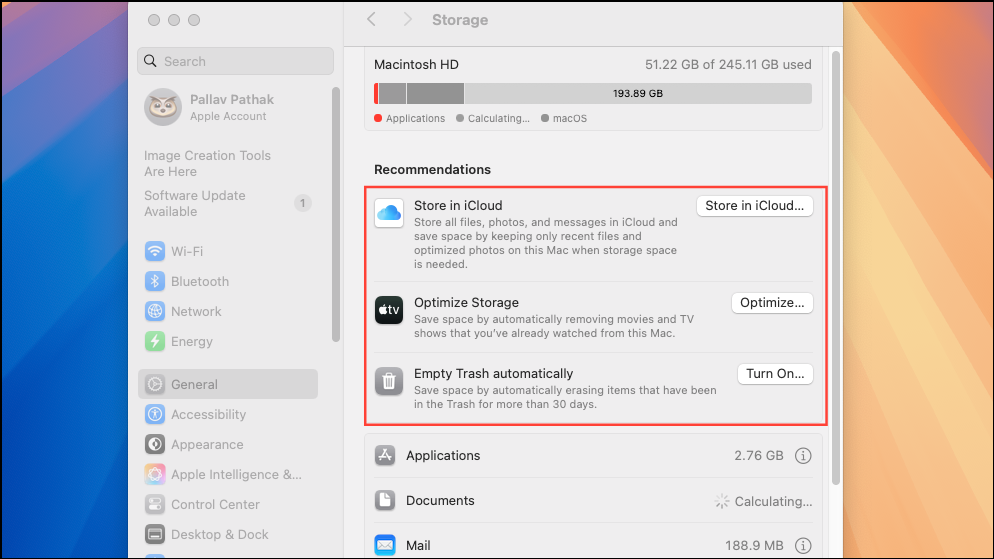Click the Applications App Store icon
Screen dimensions: 994x559
point(385,455)
